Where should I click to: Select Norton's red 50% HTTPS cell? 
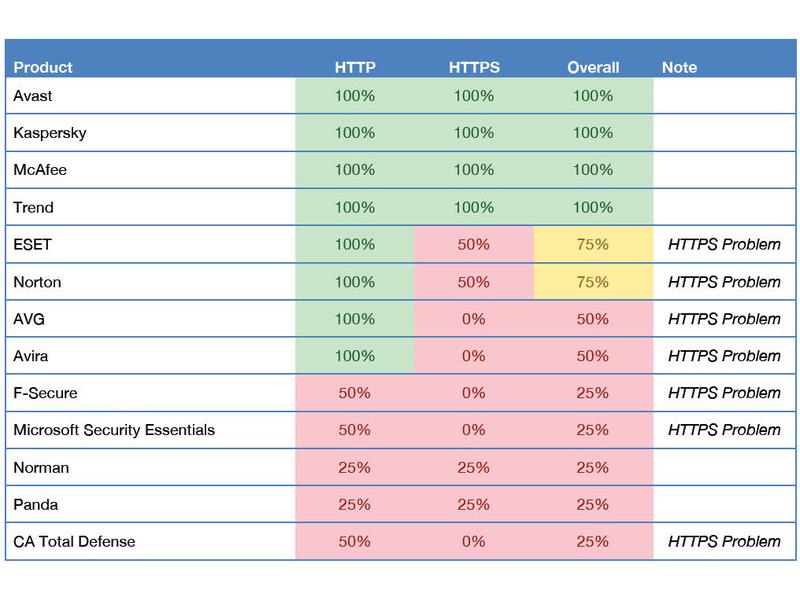[x=474, y=282]
